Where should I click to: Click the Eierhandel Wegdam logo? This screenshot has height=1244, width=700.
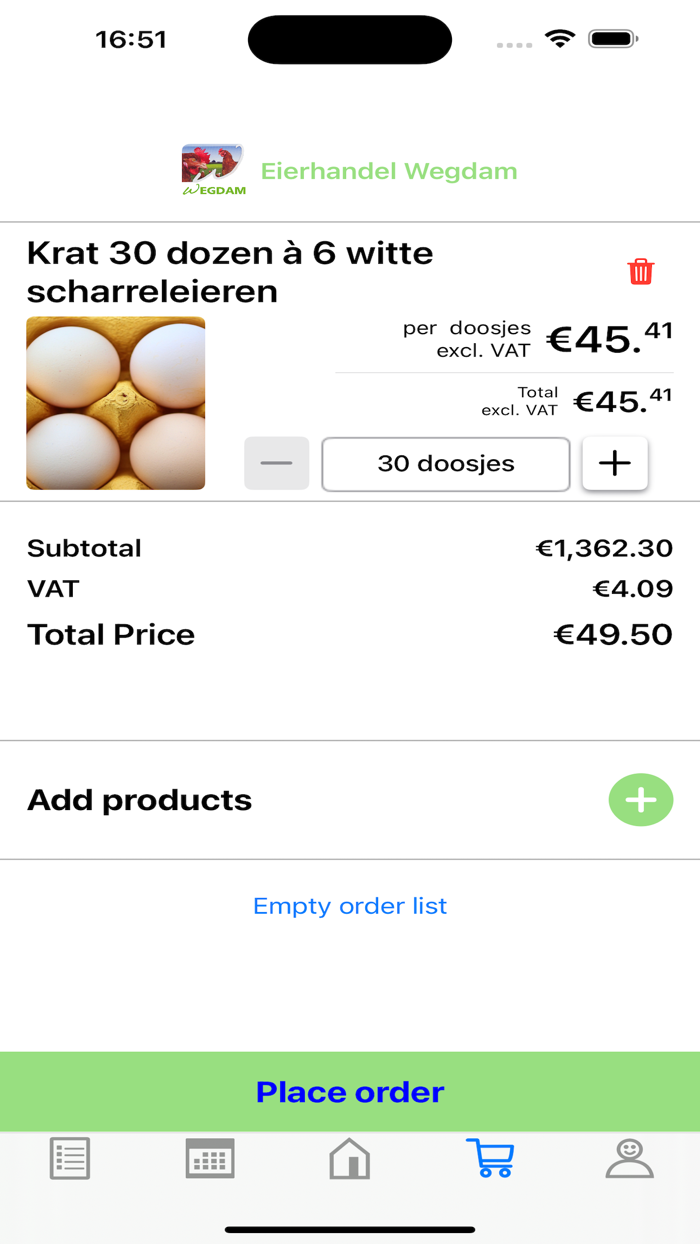(x=212, y=168)
